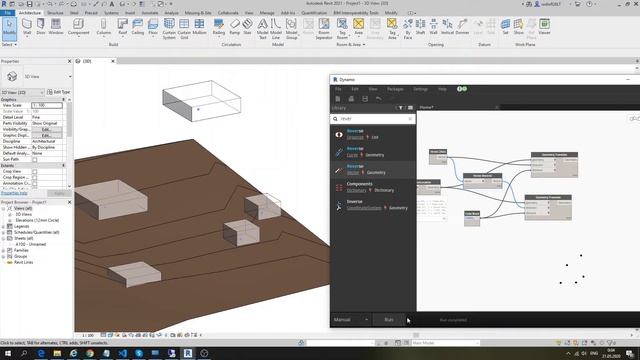Viewport: 640px width, 360px height.
Task: Select the Shaft opening tool
Action: [x=420, y=27]
